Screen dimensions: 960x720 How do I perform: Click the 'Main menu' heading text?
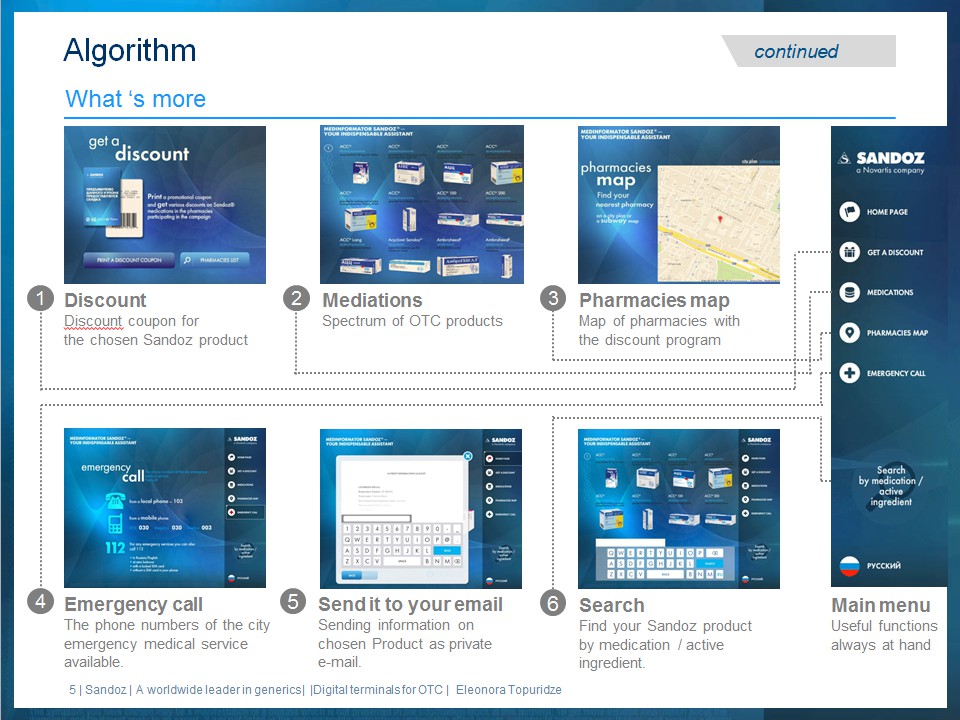[x=880, y=606]
